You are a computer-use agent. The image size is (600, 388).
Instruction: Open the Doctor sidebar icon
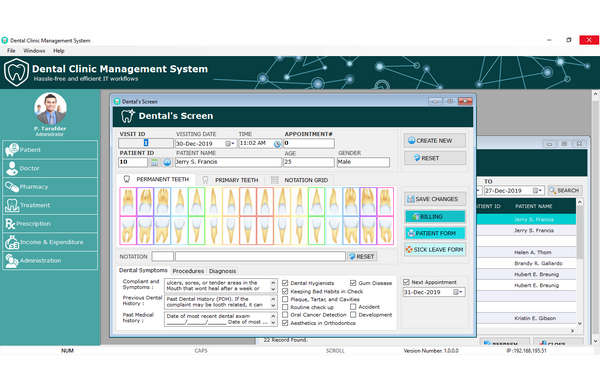click(x=12, y=168)
